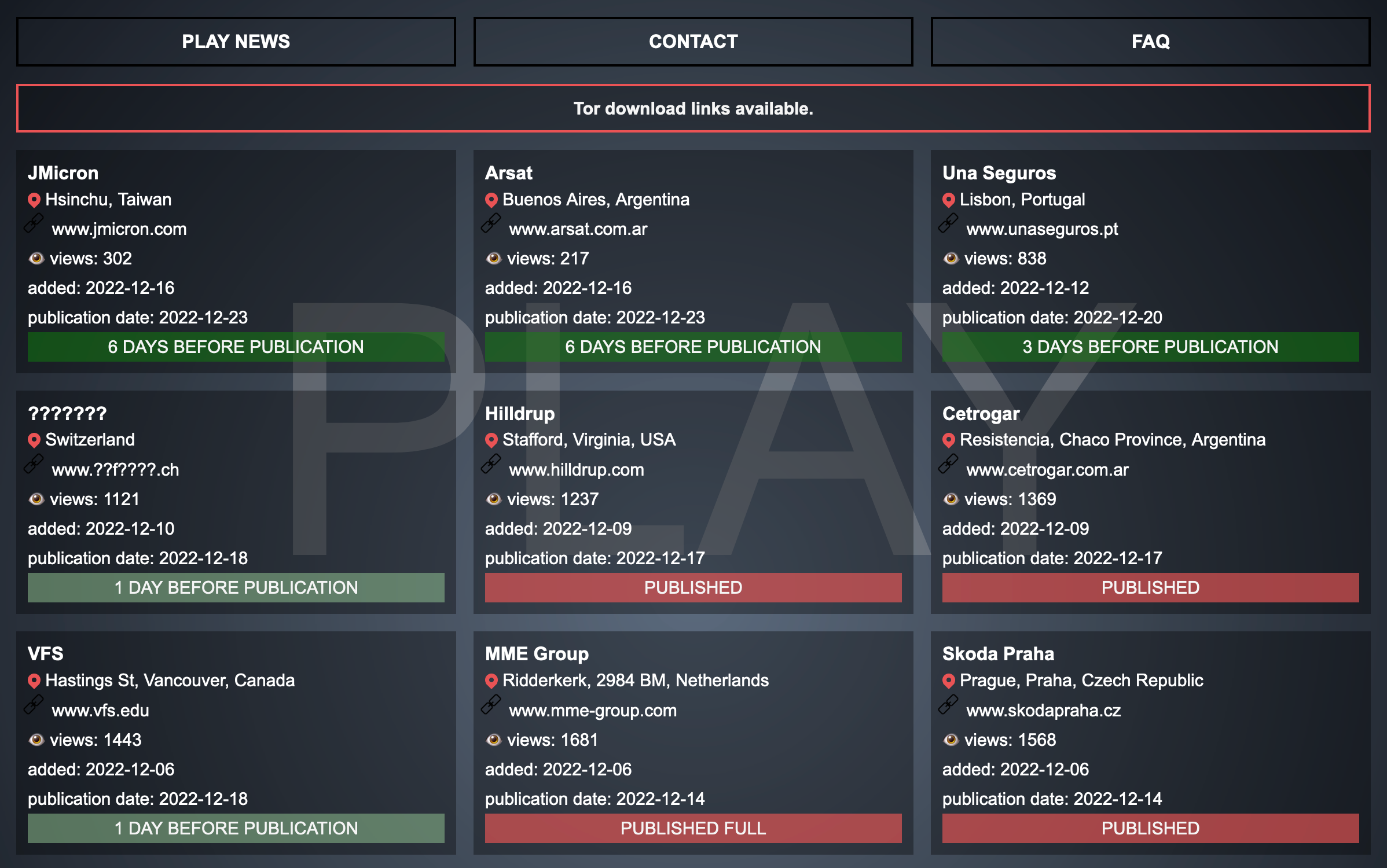Click the eye icon next to views: 1369
Viewport: 1387px width, 868px height.
tap(951, 499)
